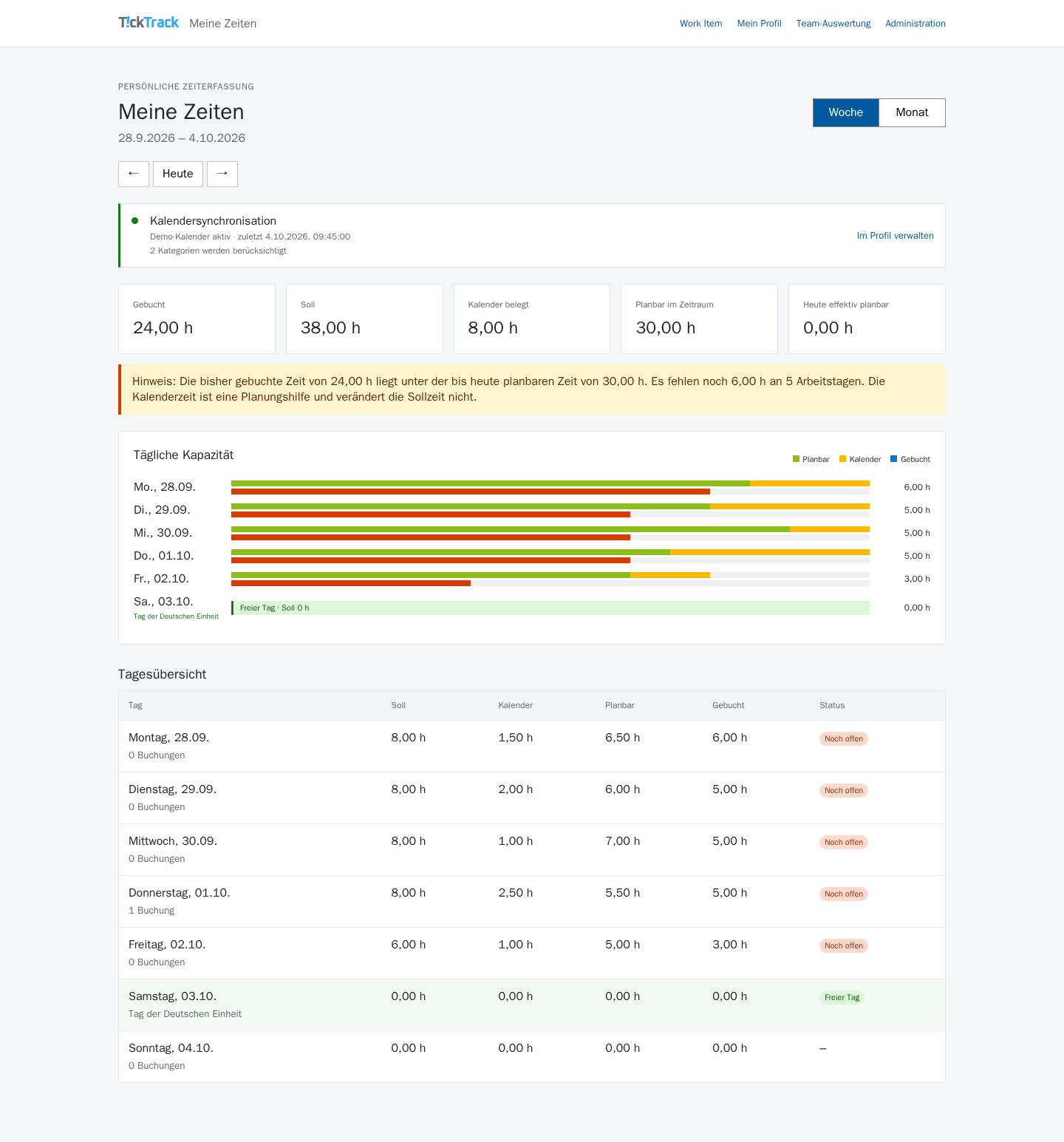The image size is (1064, 1142).
Task: Jump to current week with Heute
Action: [178, 174]
